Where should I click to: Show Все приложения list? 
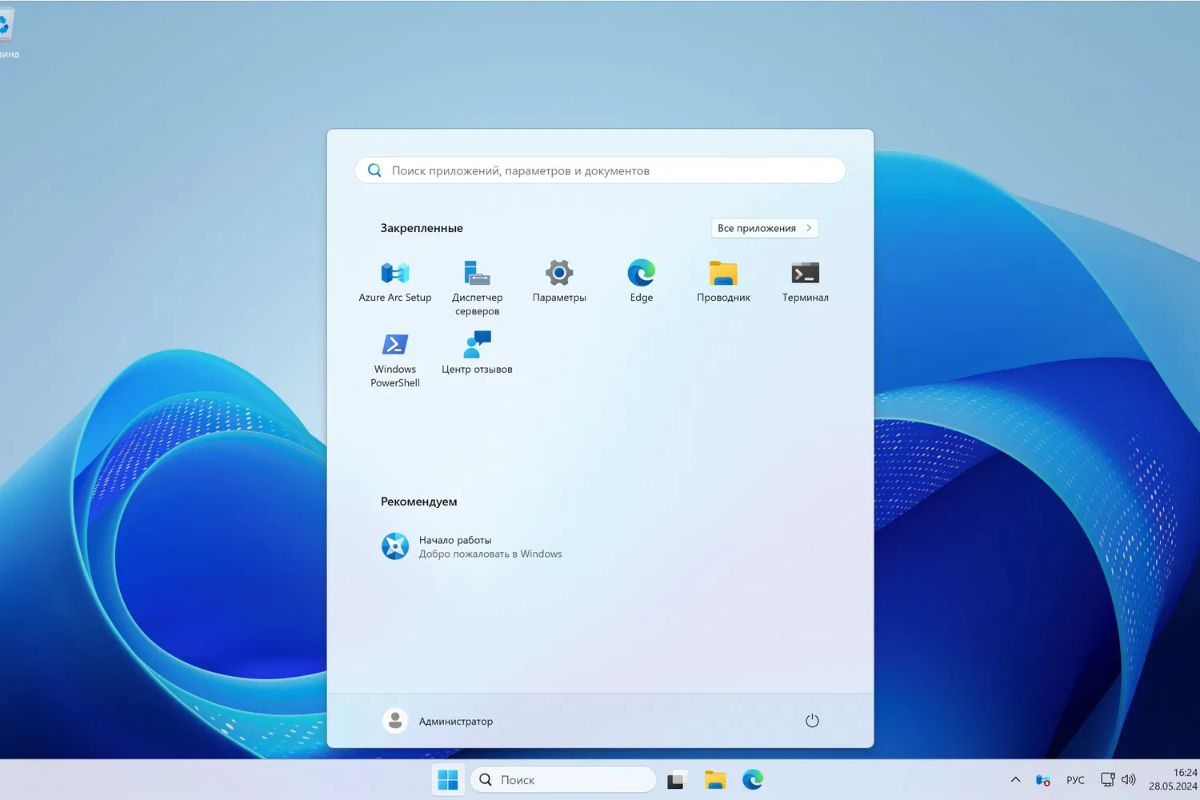tap(765, 228)
